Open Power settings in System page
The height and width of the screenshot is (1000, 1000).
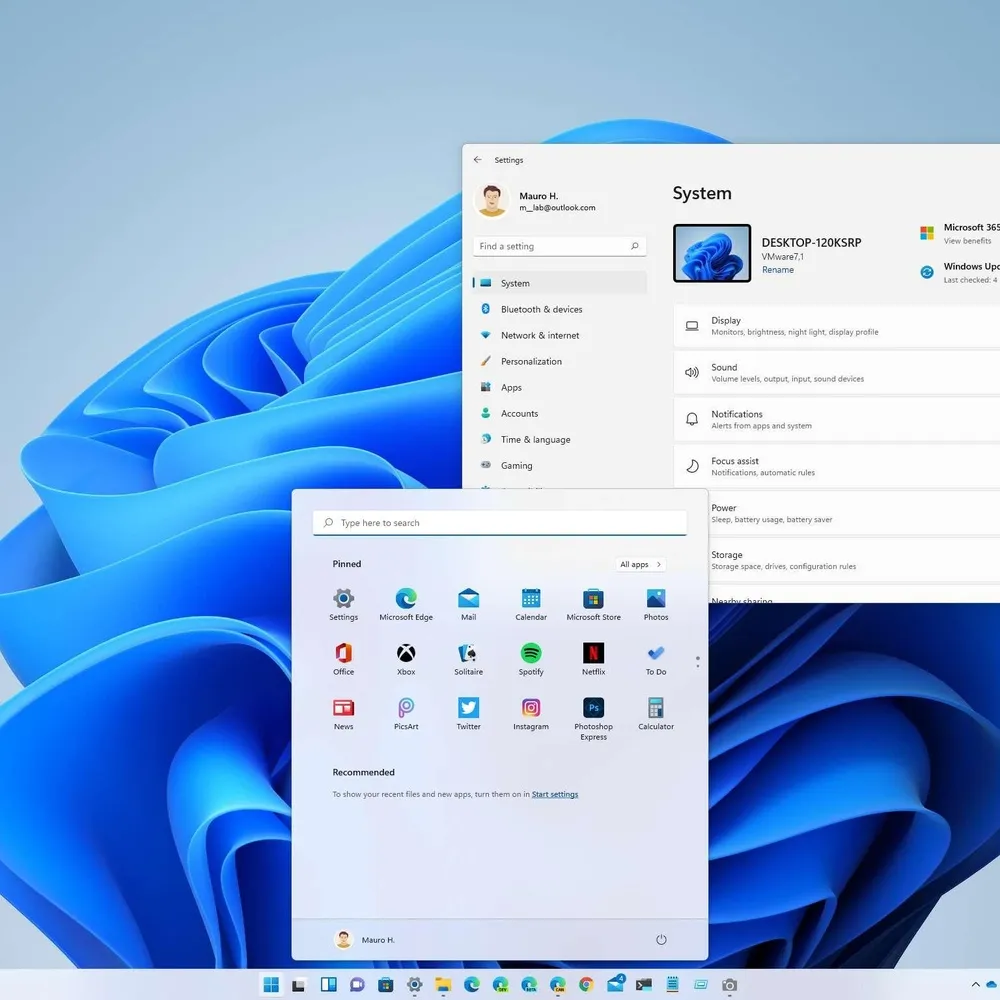click(x=854, y=513)
